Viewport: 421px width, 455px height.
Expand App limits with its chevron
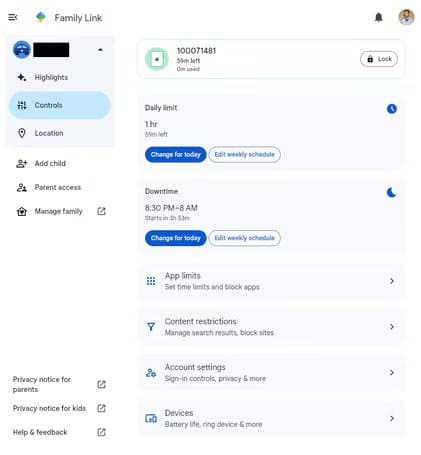click(392, 281)
